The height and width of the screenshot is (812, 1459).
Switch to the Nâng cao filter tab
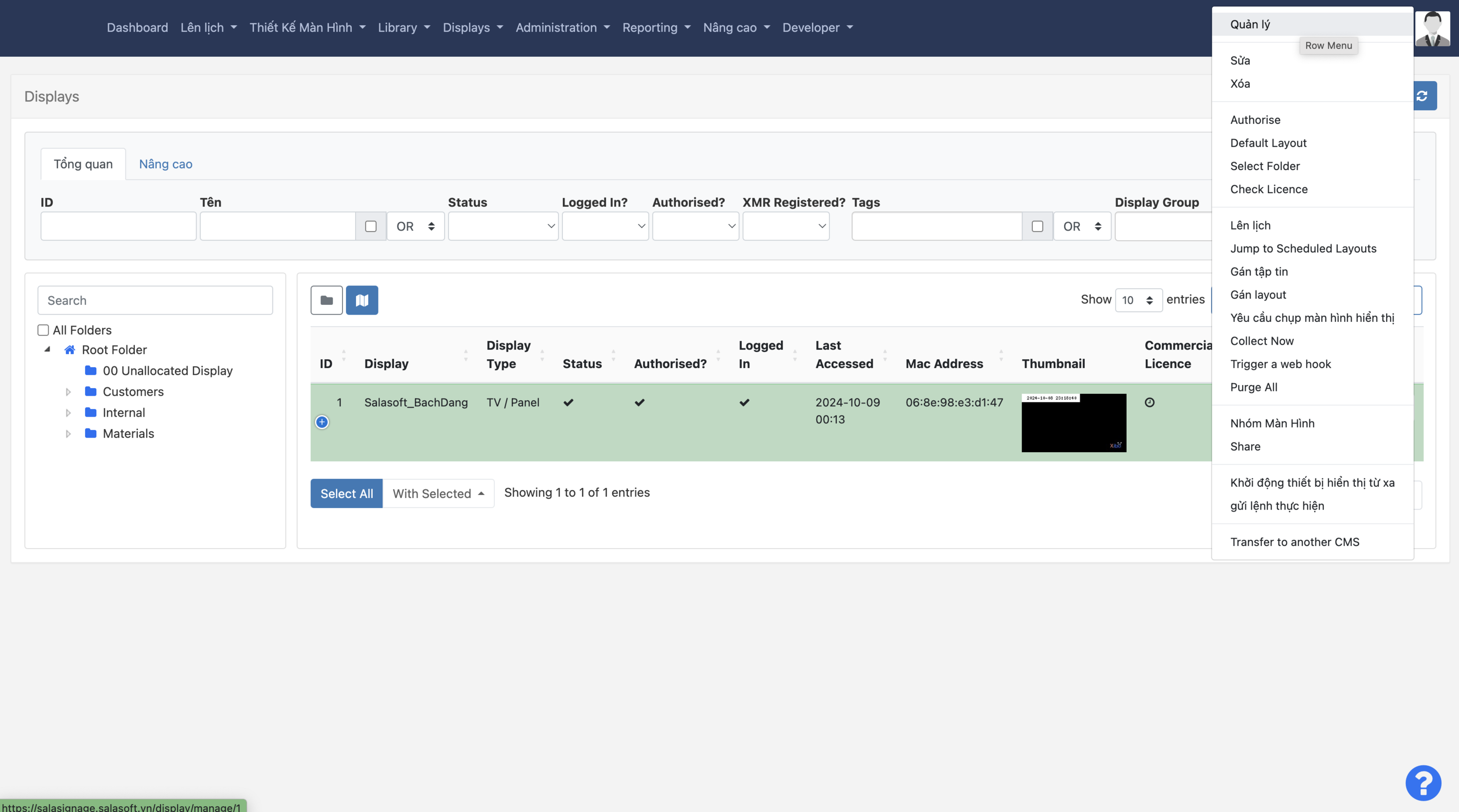[x=165, y=164]
